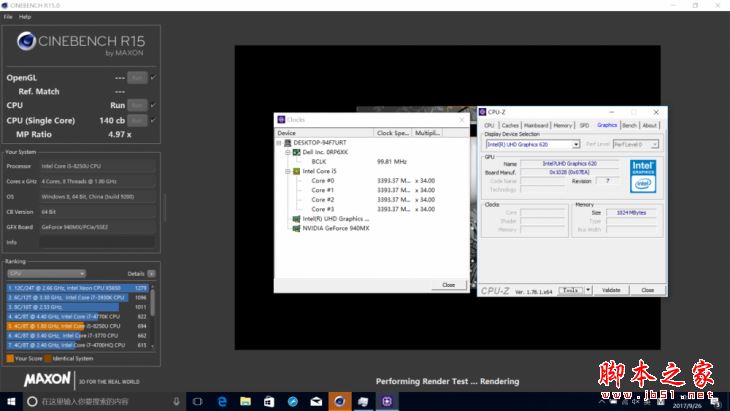730x411 pixels.
Task: Click the NVIDIA GeForce 940MX card icon
Action: [x=297, y=228]
